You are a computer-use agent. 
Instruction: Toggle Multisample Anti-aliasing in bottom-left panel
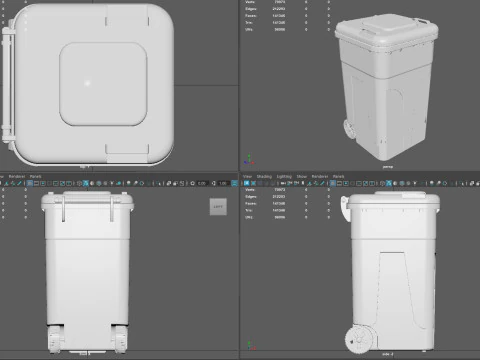point(142,183)
